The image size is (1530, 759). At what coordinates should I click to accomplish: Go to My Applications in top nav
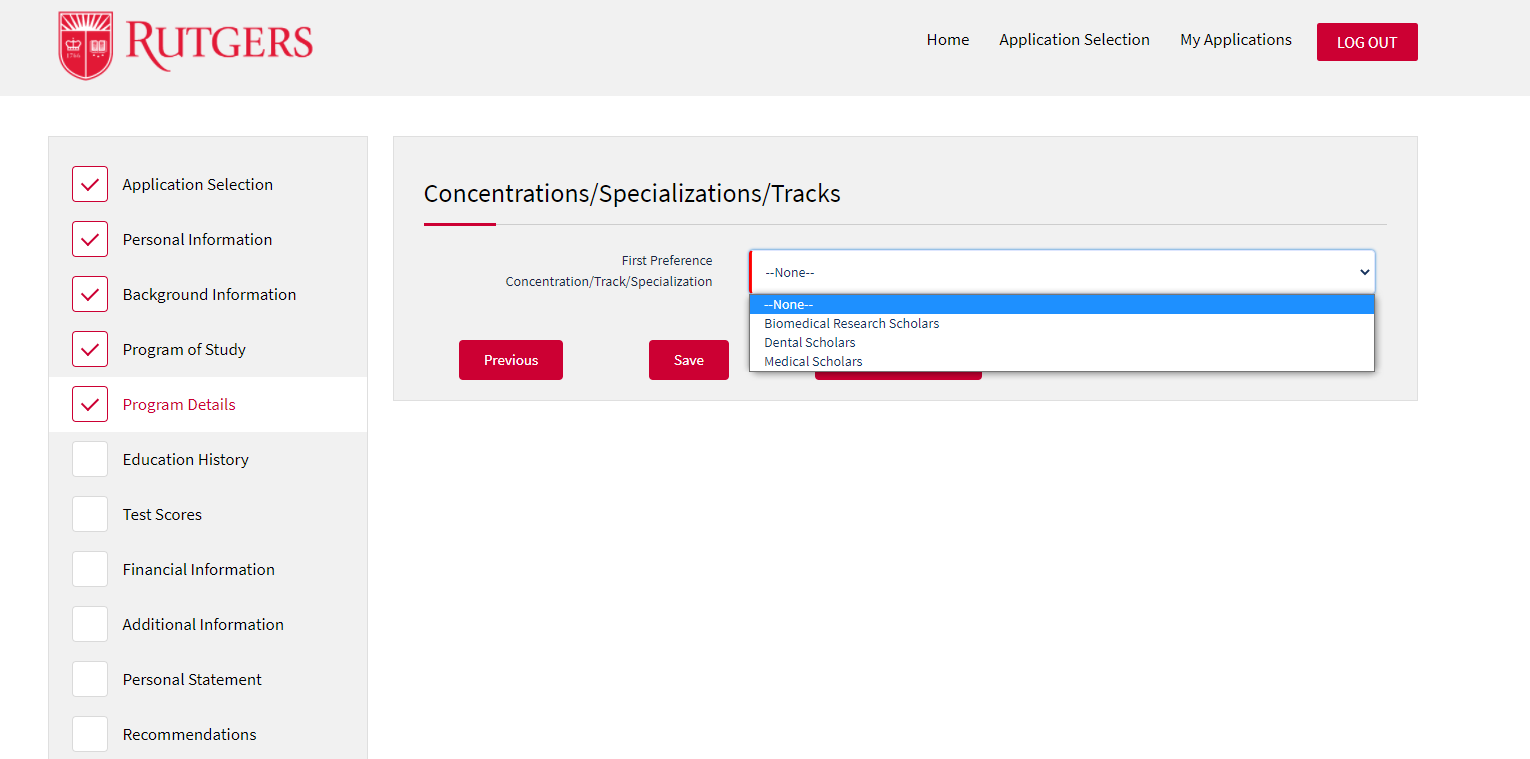[1235, 40]
